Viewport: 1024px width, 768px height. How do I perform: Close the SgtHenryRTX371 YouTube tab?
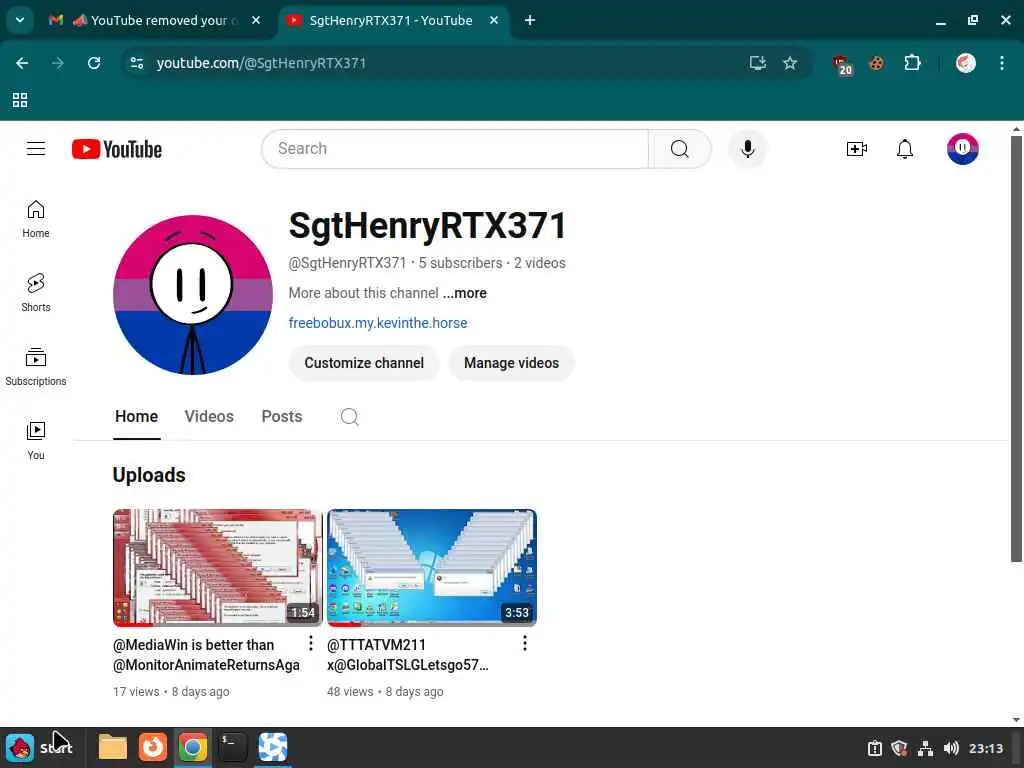[x=494, y=20]
